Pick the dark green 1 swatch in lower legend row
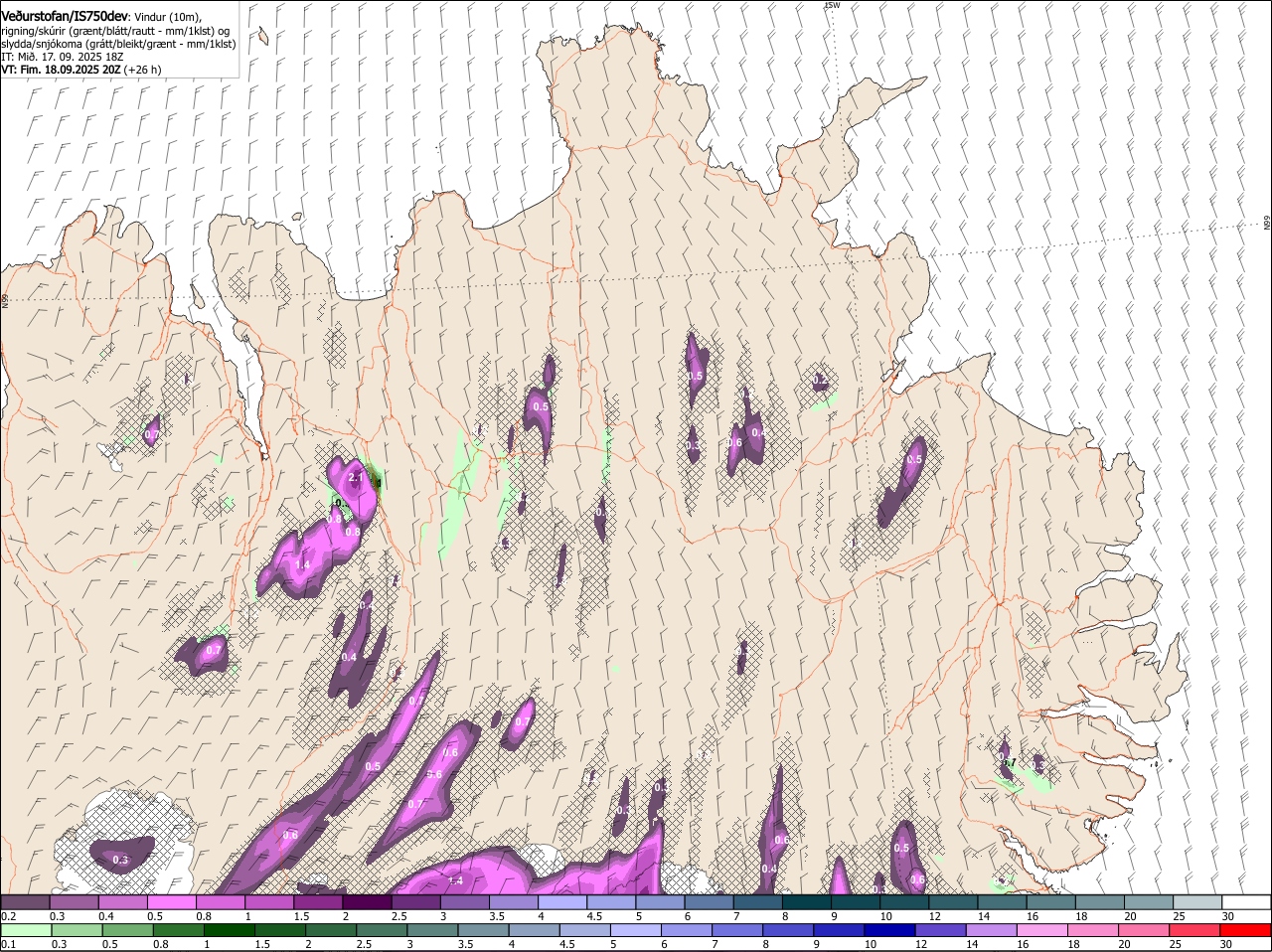The height and width of the screenshot is (952, 1272). [x=230, y=930]
